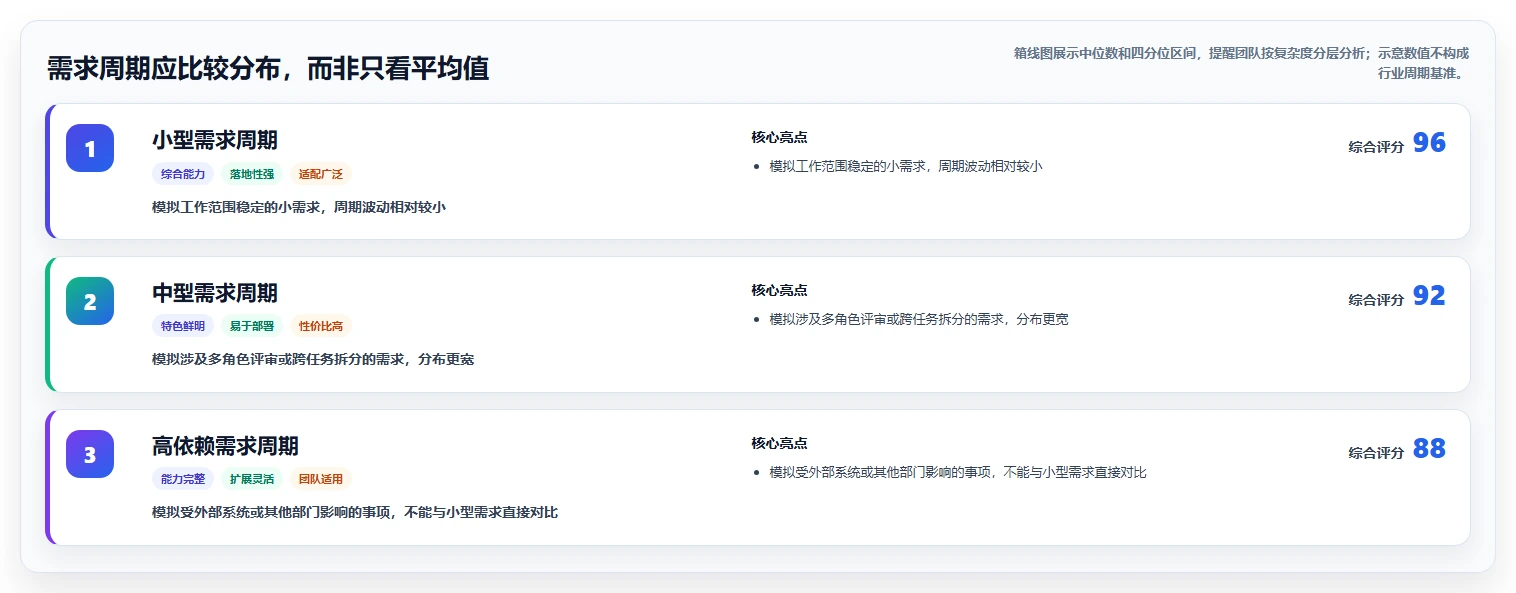Click the score value 88
This screenshot has width=1516, height=593.
[1429, 449]
